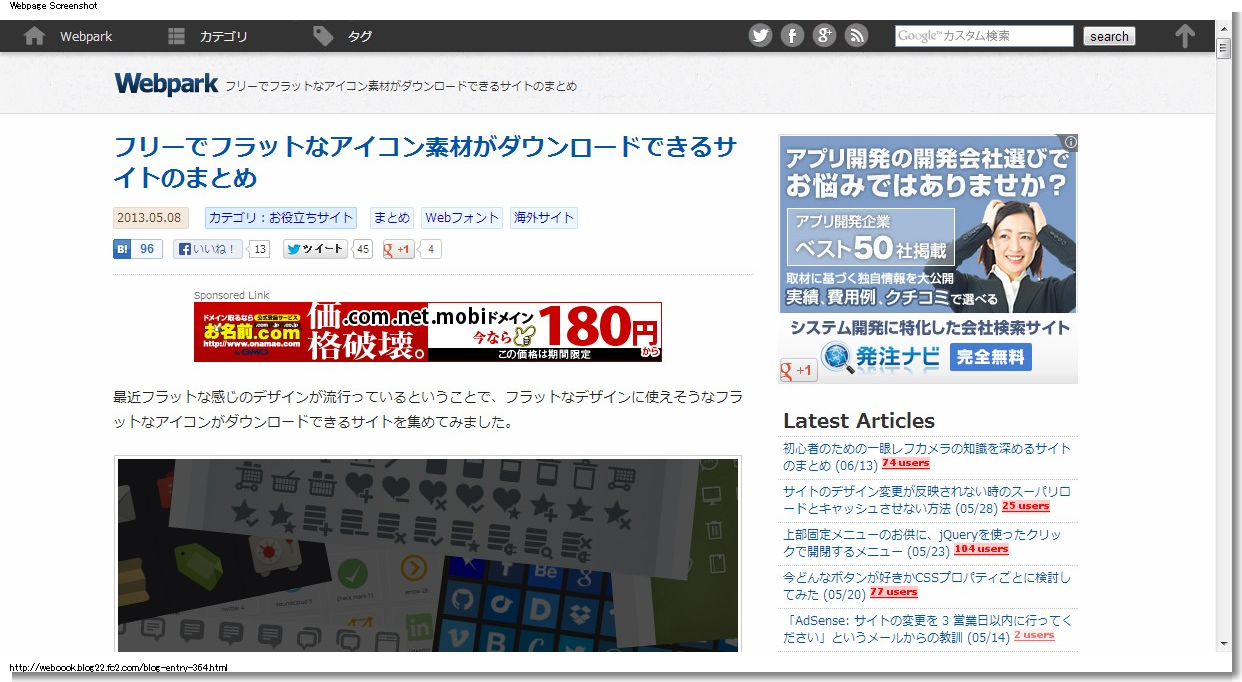Click the Webpark site logo
Screen dimensions: 1242x682
(x=166, y=84)
